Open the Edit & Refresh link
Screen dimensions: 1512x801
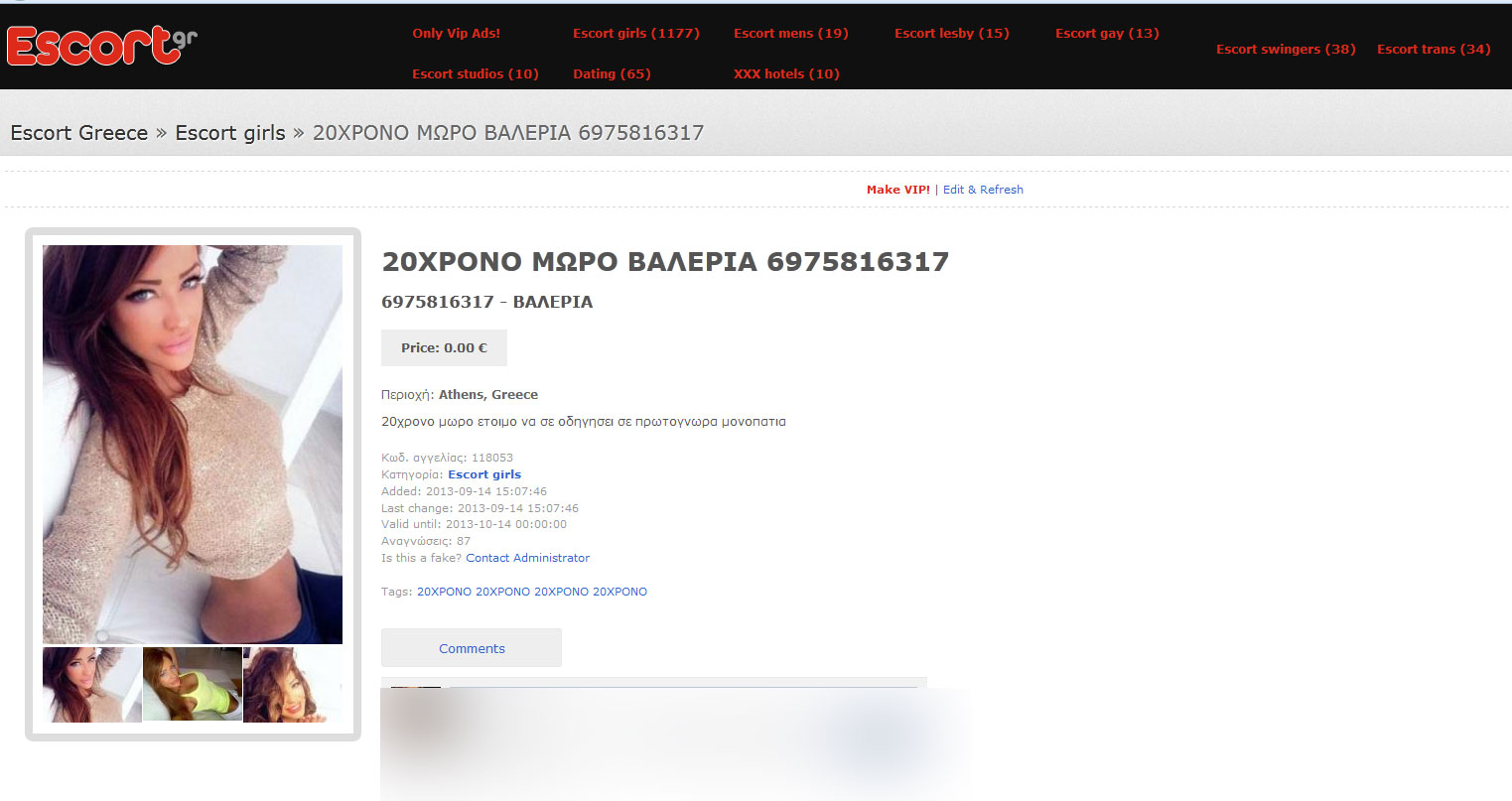point(983,190)
